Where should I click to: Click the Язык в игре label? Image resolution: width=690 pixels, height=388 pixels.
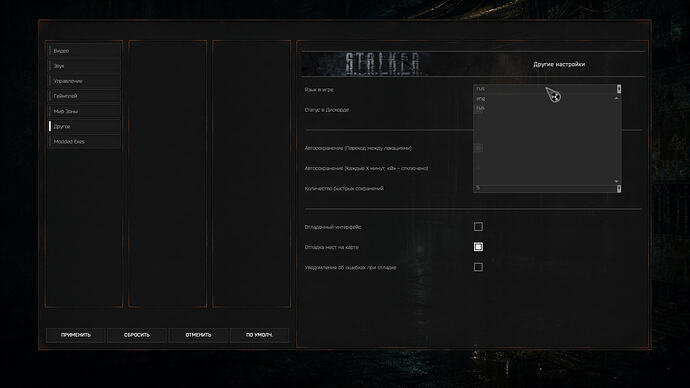click(319, 90)
